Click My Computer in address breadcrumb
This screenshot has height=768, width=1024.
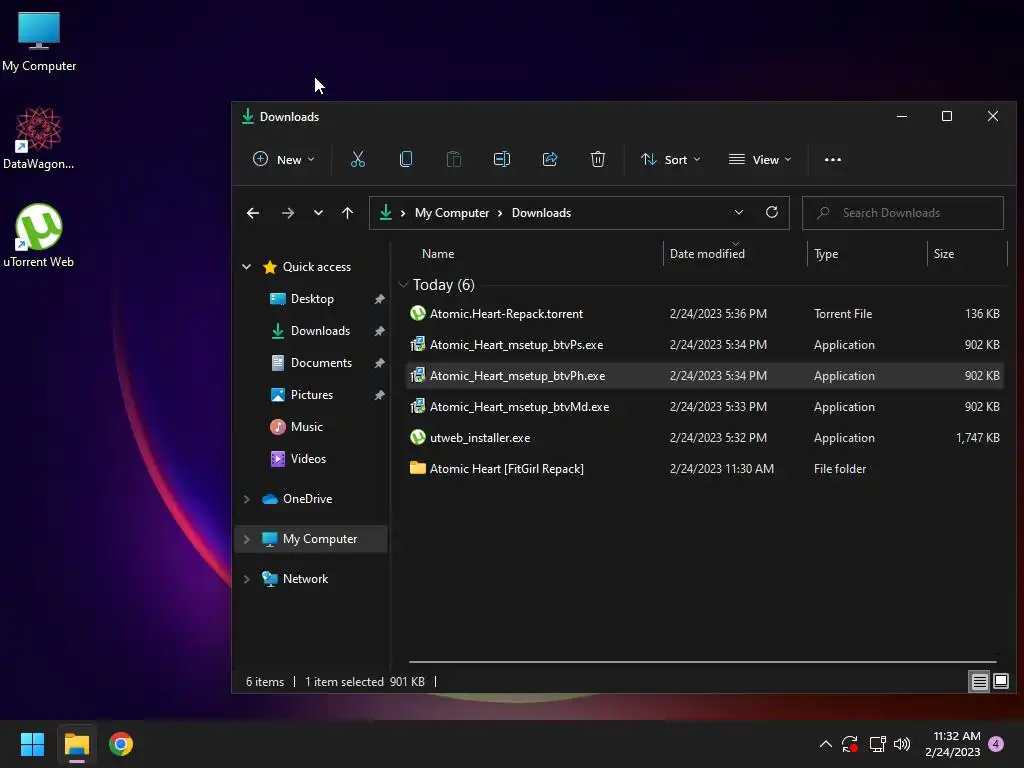coord(452,213)
